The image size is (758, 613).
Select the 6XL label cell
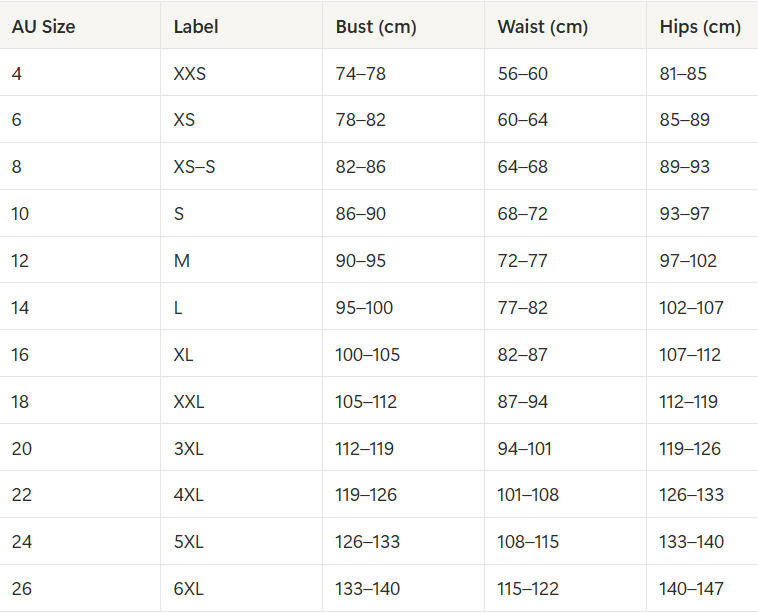(188, 589)
